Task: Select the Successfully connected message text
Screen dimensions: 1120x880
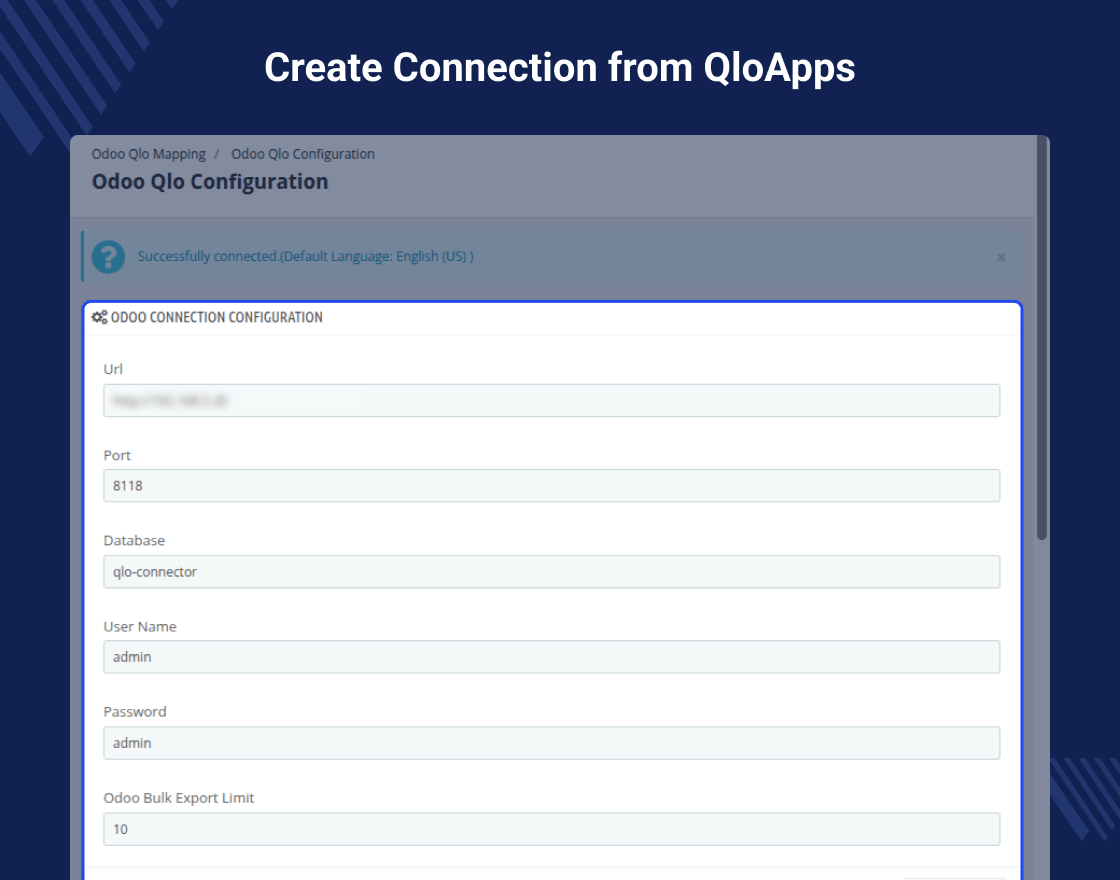Action: 306,256
